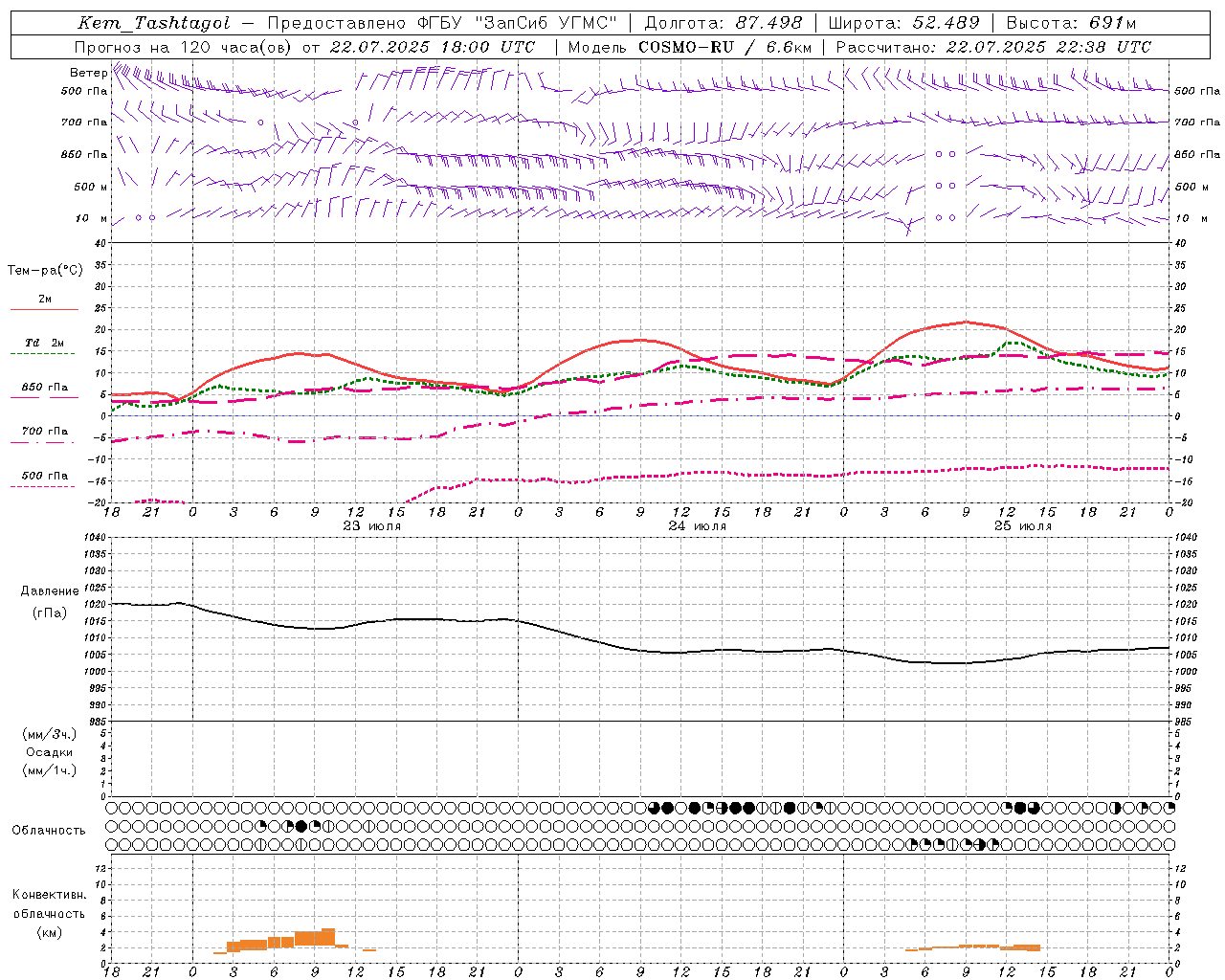Click the 'Td 2м' dew point legend label
1225x980 pixels.
click(x=44, y=343)
